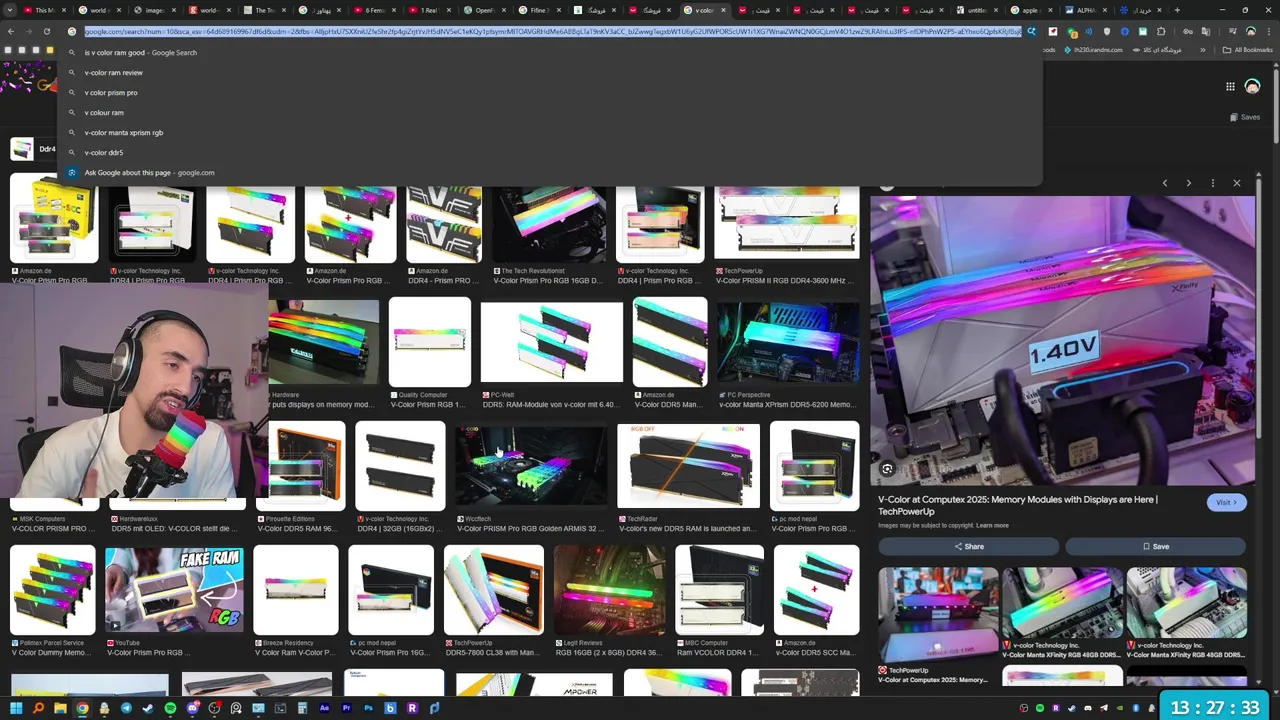Open Discord from the taskbar
This screenshot has width=1280, height=720.
pos(192,708)
